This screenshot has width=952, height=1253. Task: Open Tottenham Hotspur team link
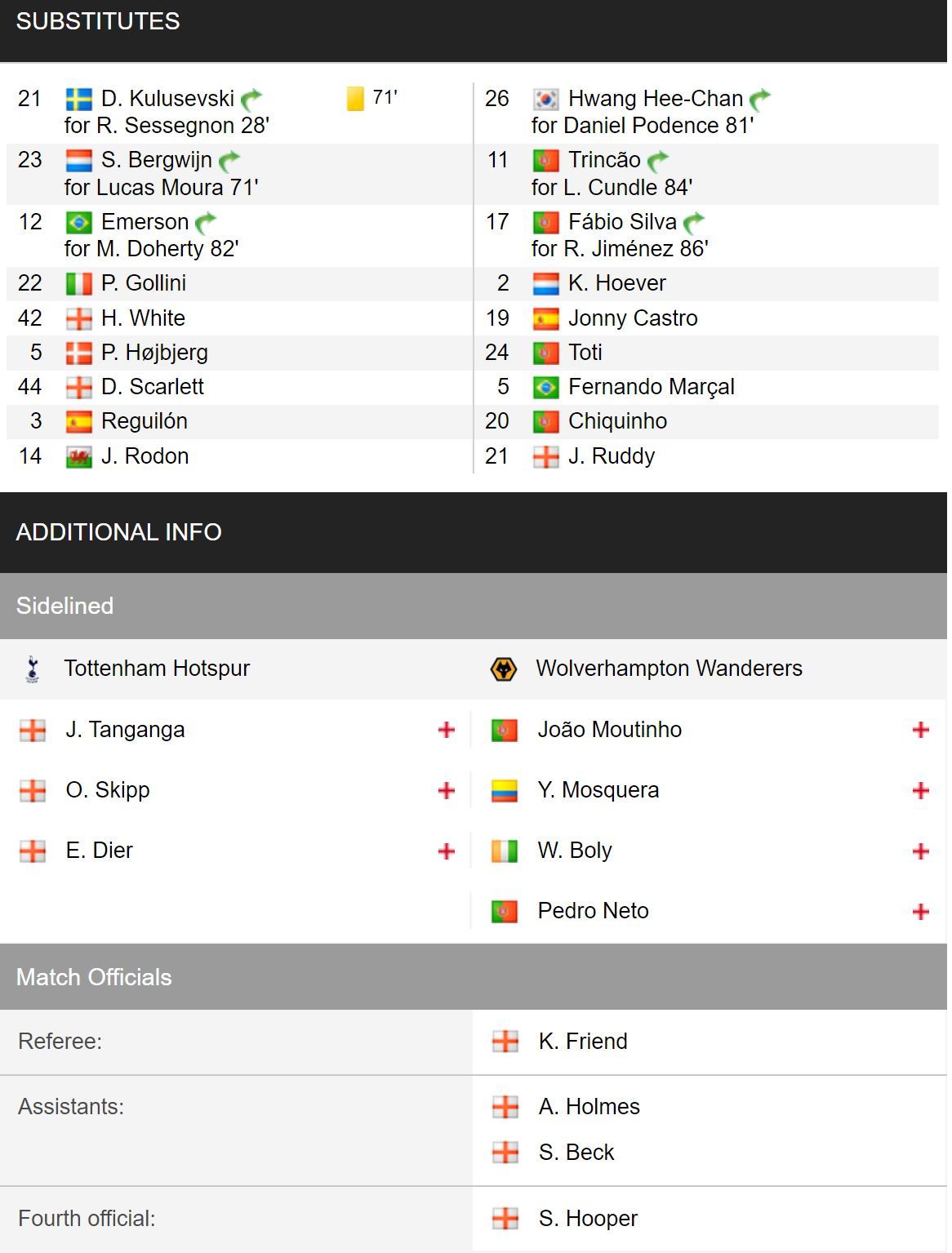[157, 669]
